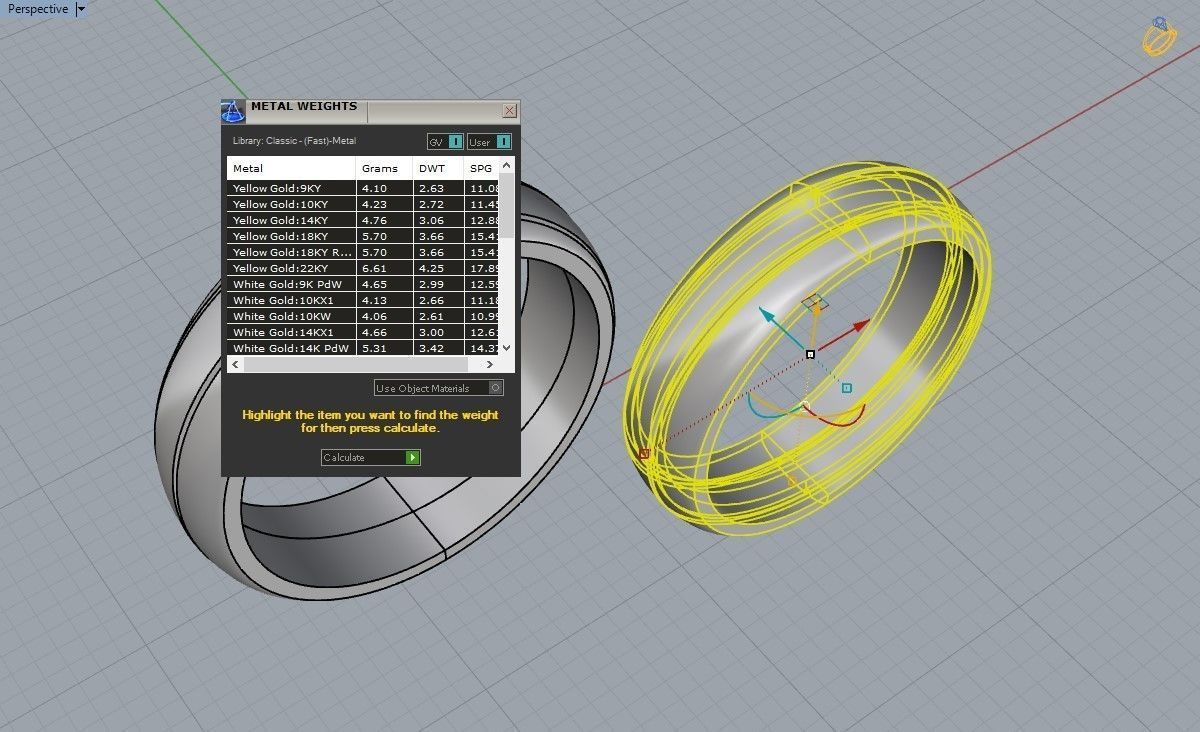The height and width of the screenshot is (732, 1200).
Task: Close the Metal Weights dialog
Action: click(510, 110)
